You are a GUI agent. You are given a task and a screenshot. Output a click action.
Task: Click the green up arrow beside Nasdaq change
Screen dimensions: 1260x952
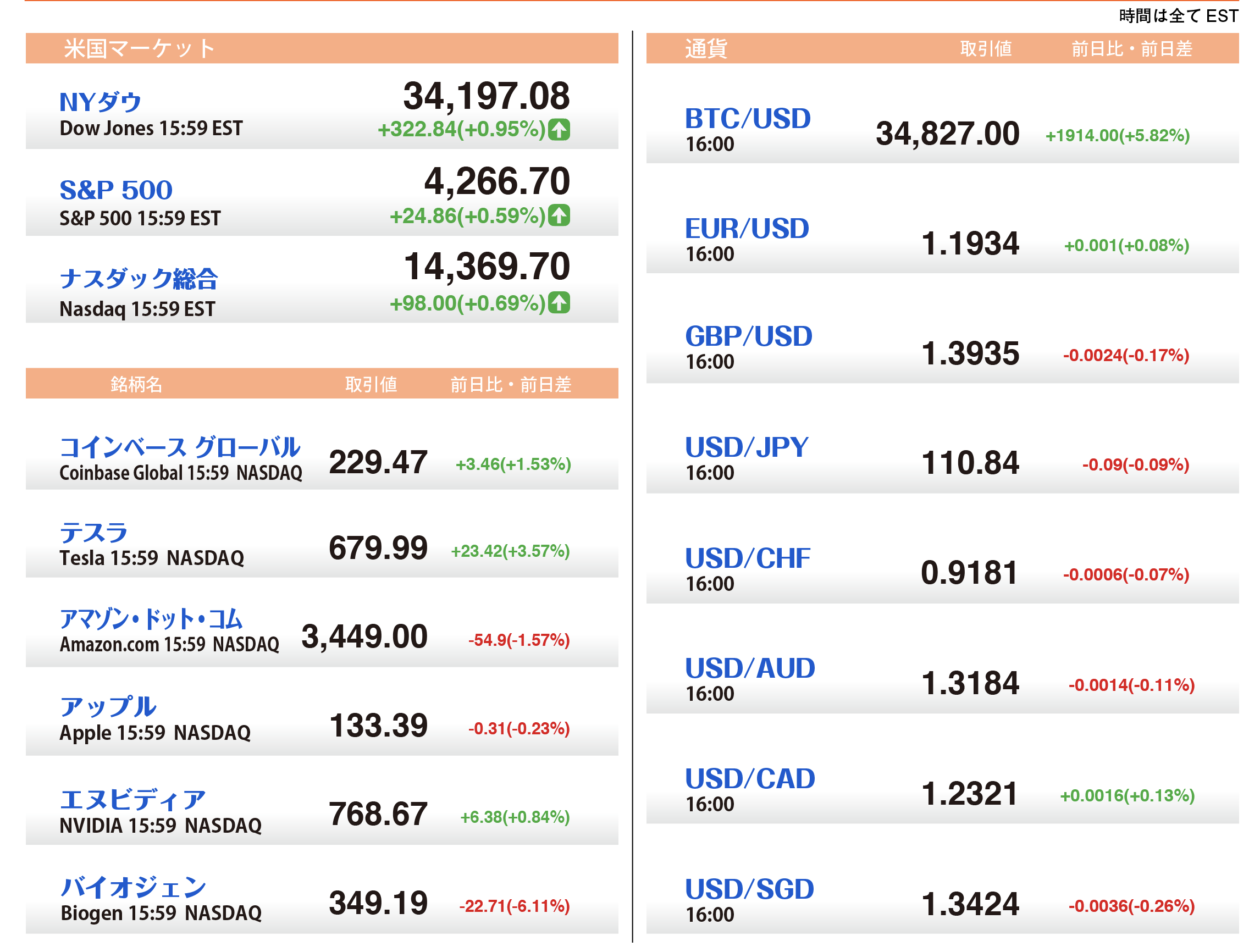pyautogui.click(x=559, y=302)
